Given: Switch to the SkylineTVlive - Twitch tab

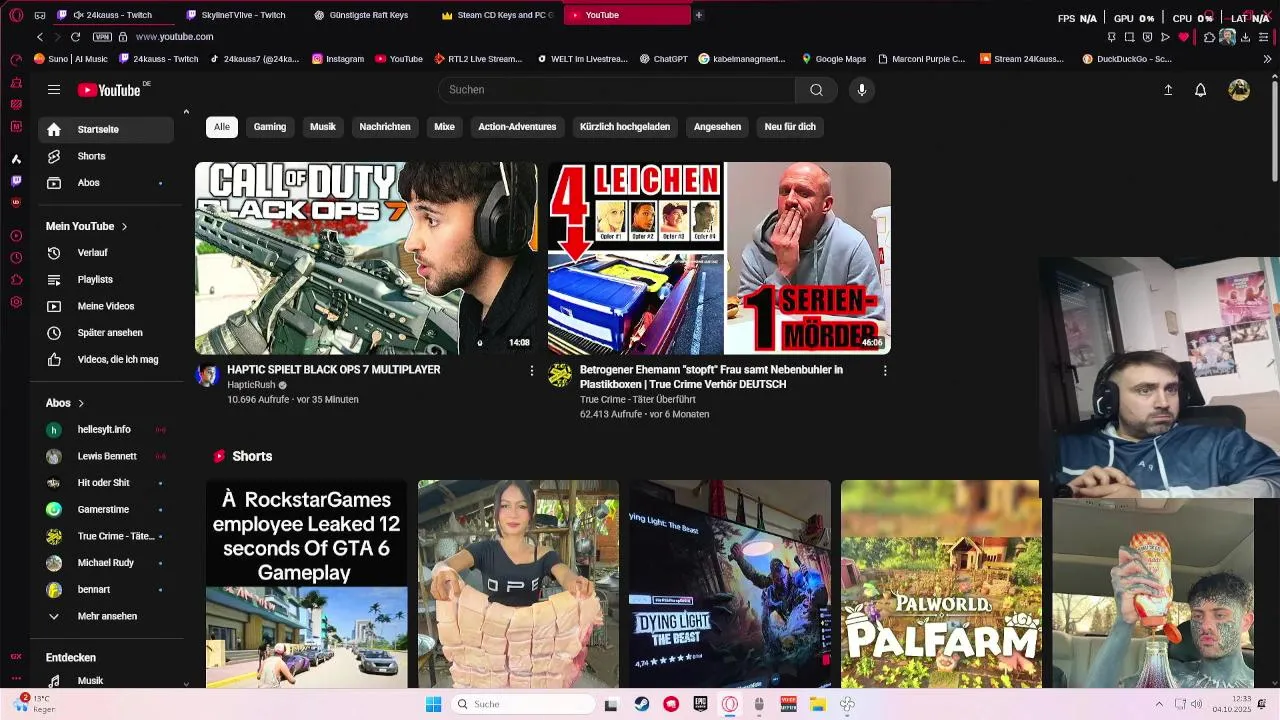Looking at the screenshot, I should coord(243,15).
